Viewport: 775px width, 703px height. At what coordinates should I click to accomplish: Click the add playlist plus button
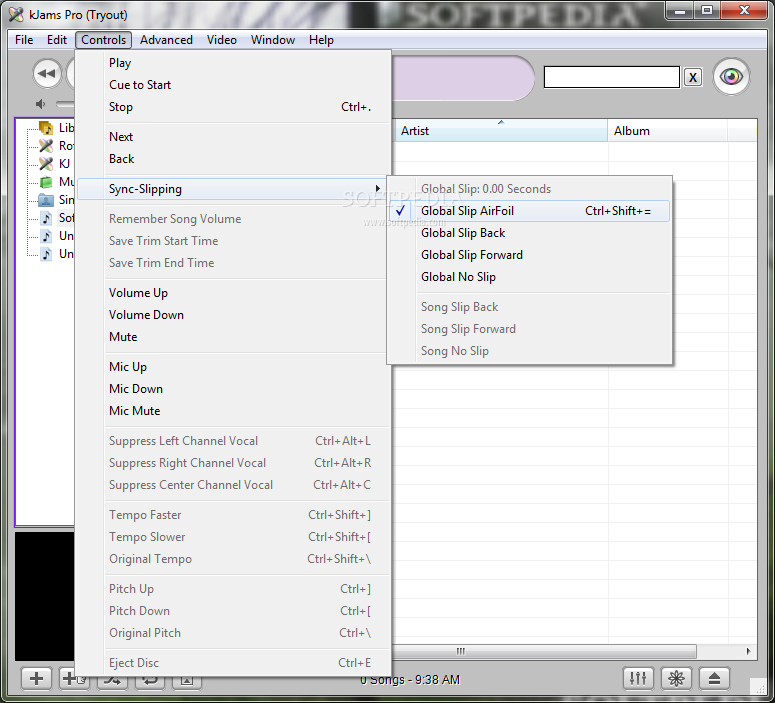[x=36, y=678]
